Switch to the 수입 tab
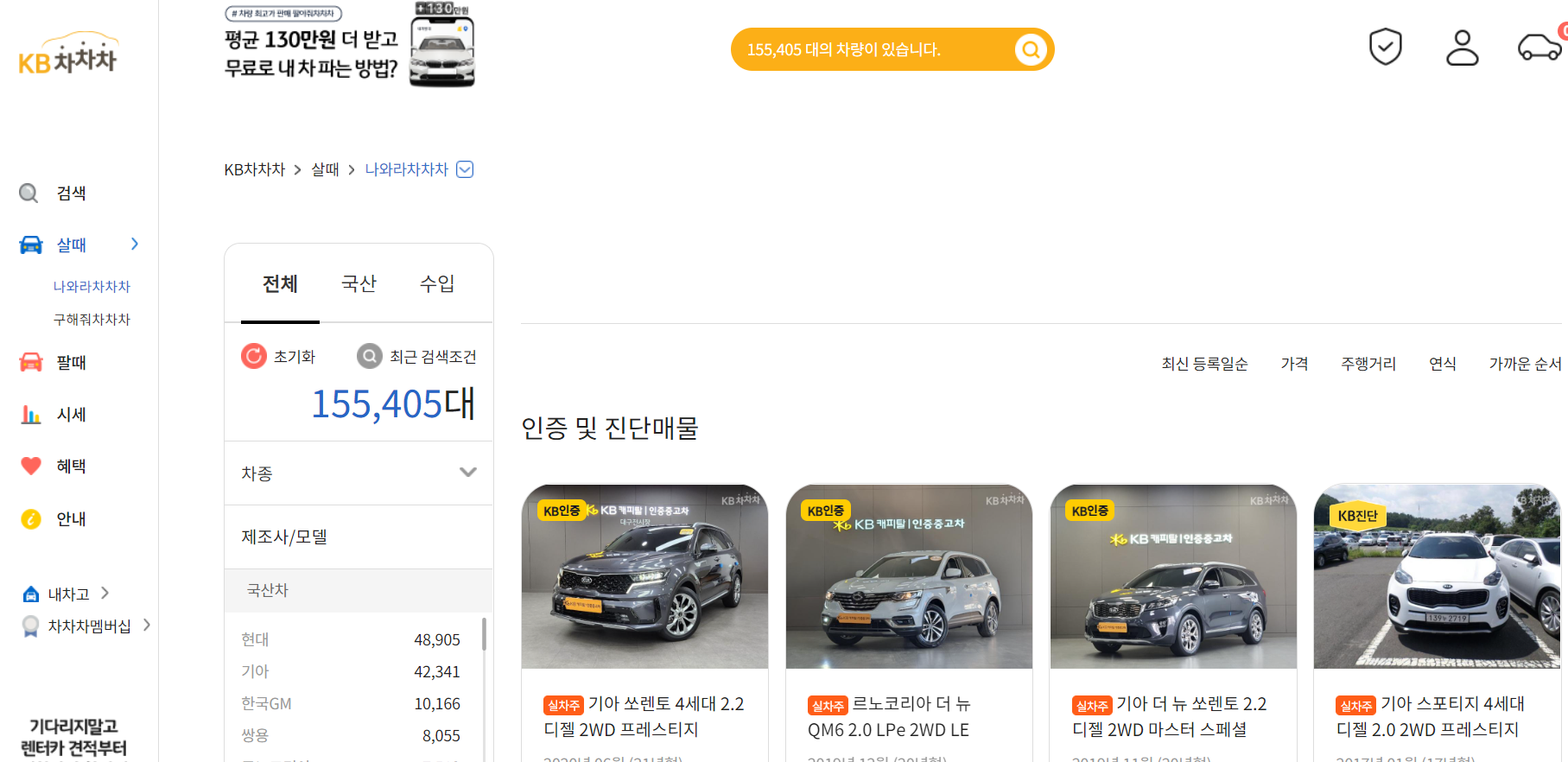The width and height of the screenshot is (1568, 762). click(x=437, y=283)
